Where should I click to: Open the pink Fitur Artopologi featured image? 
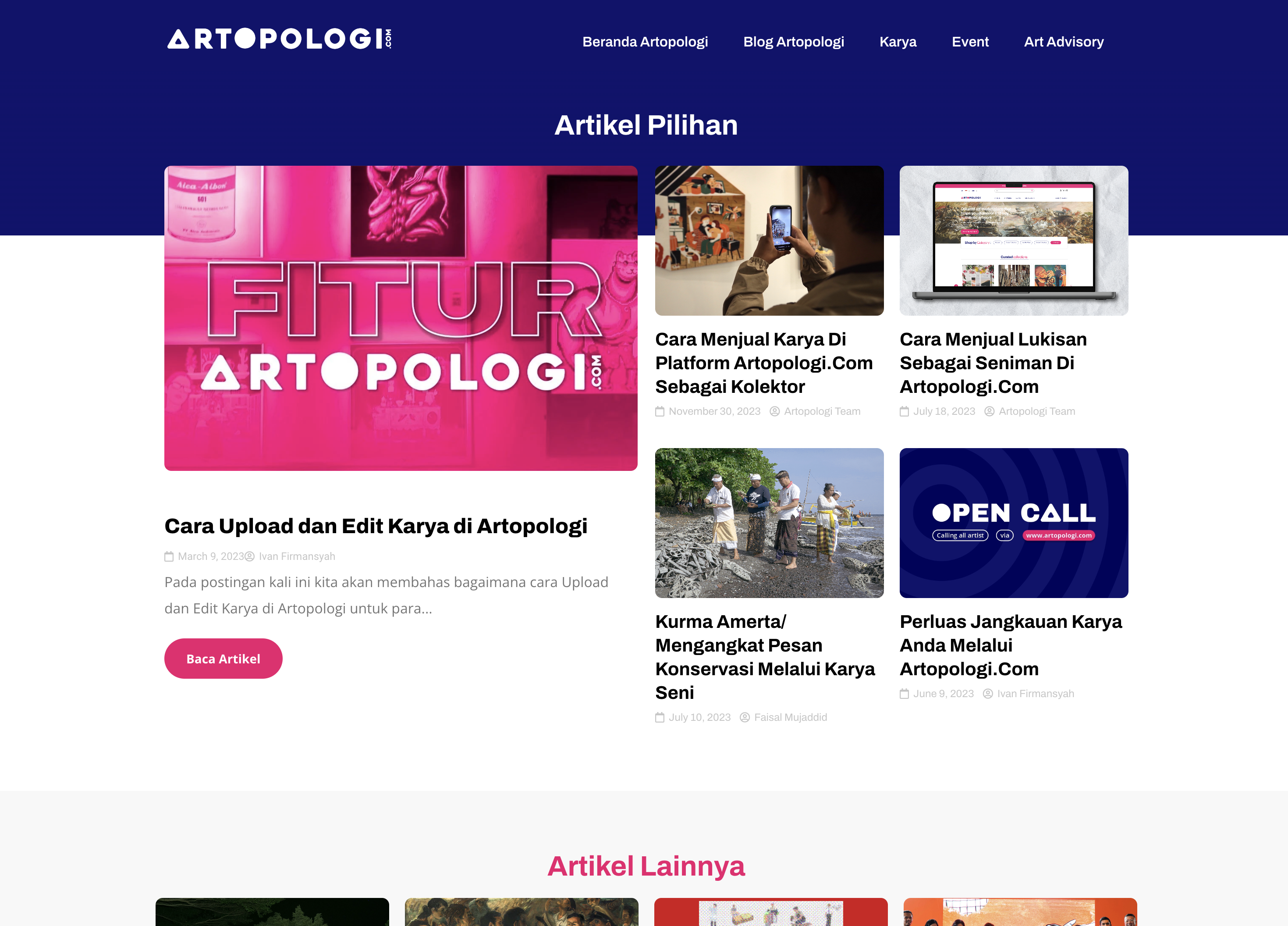[401, 318]
